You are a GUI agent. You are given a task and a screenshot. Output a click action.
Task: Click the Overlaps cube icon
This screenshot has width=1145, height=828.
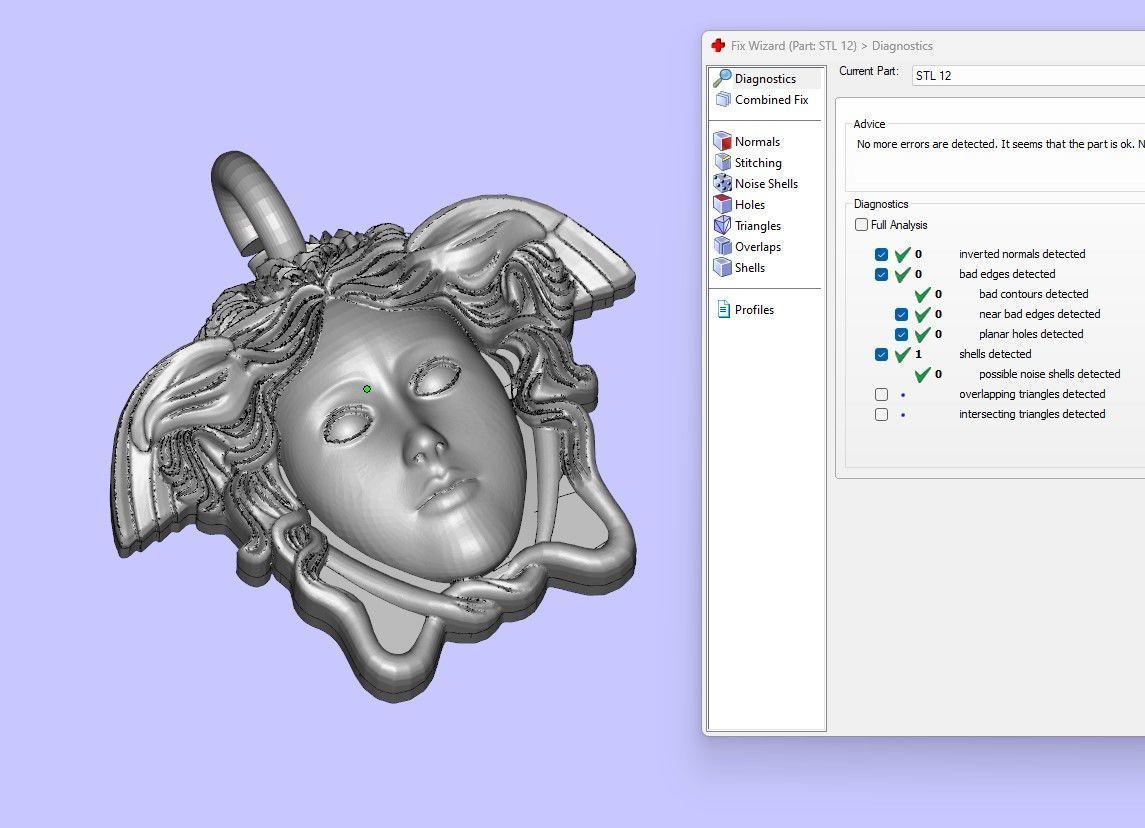pos(722,246)
